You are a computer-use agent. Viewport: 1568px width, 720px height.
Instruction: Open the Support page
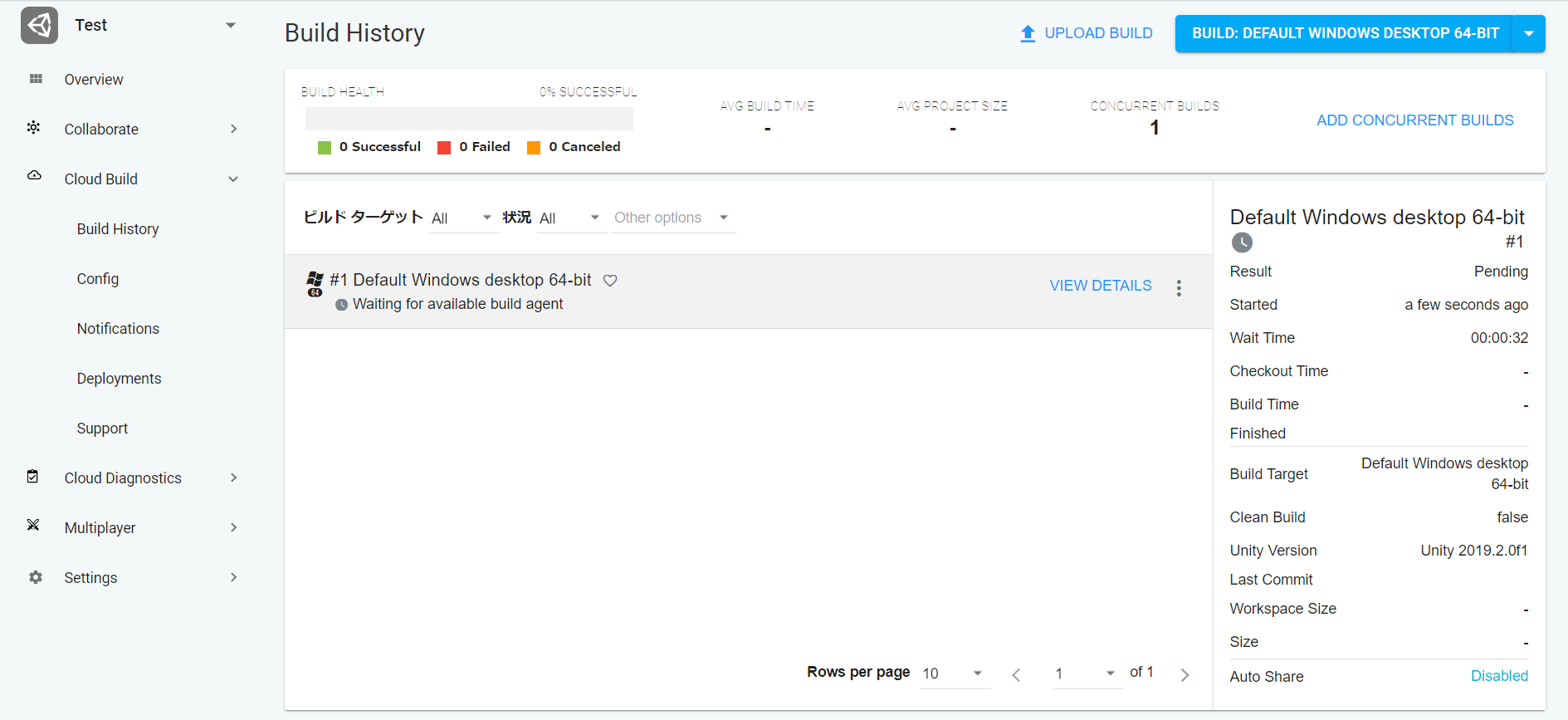pyautogui.click(x=102, y=429)
